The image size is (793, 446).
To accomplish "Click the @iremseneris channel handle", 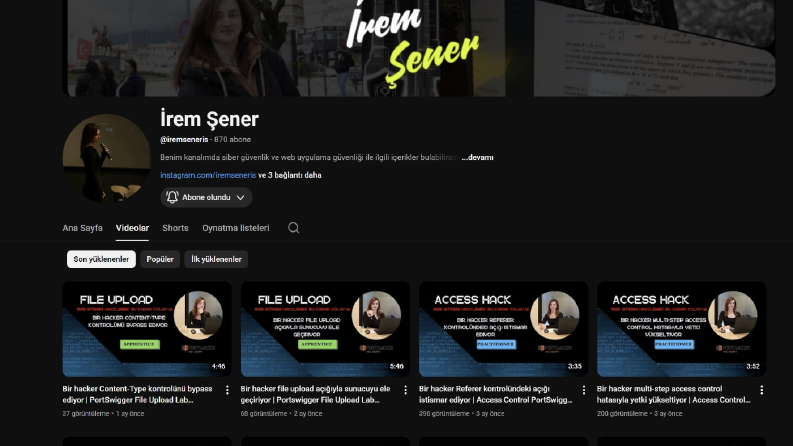I will coord(184,140).
